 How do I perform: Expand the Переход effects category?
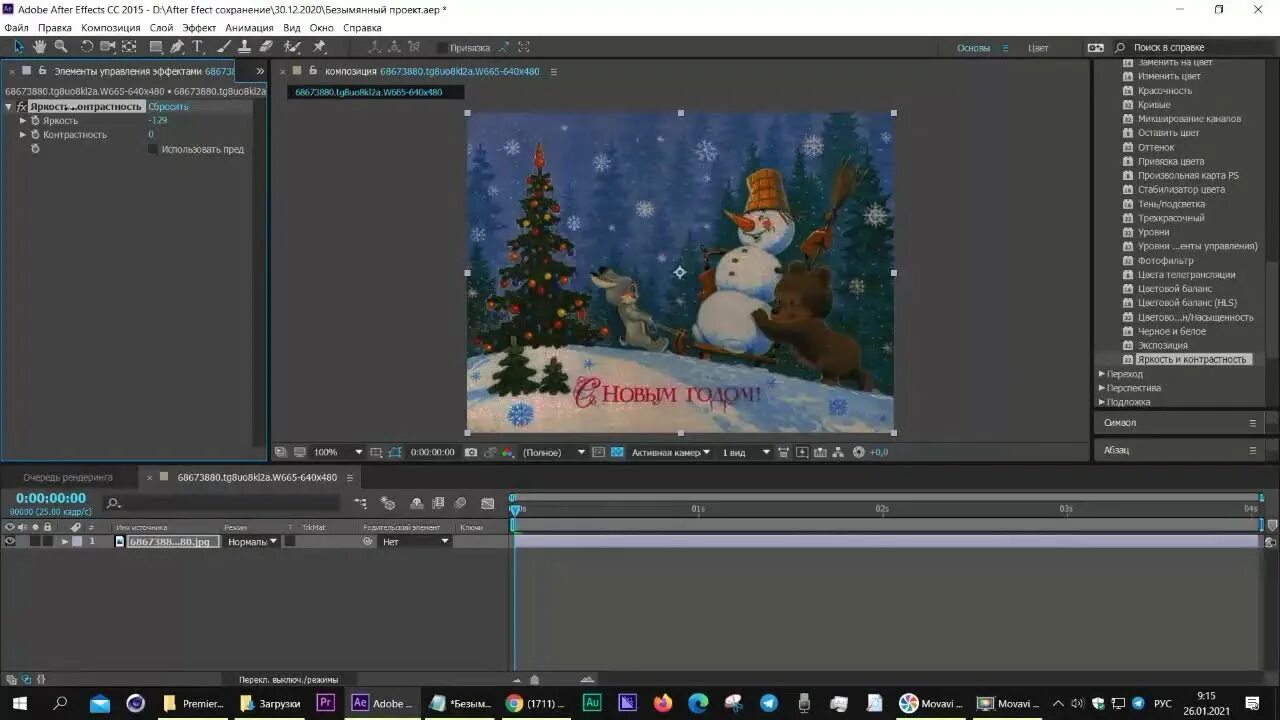[x=1102, y=373]
